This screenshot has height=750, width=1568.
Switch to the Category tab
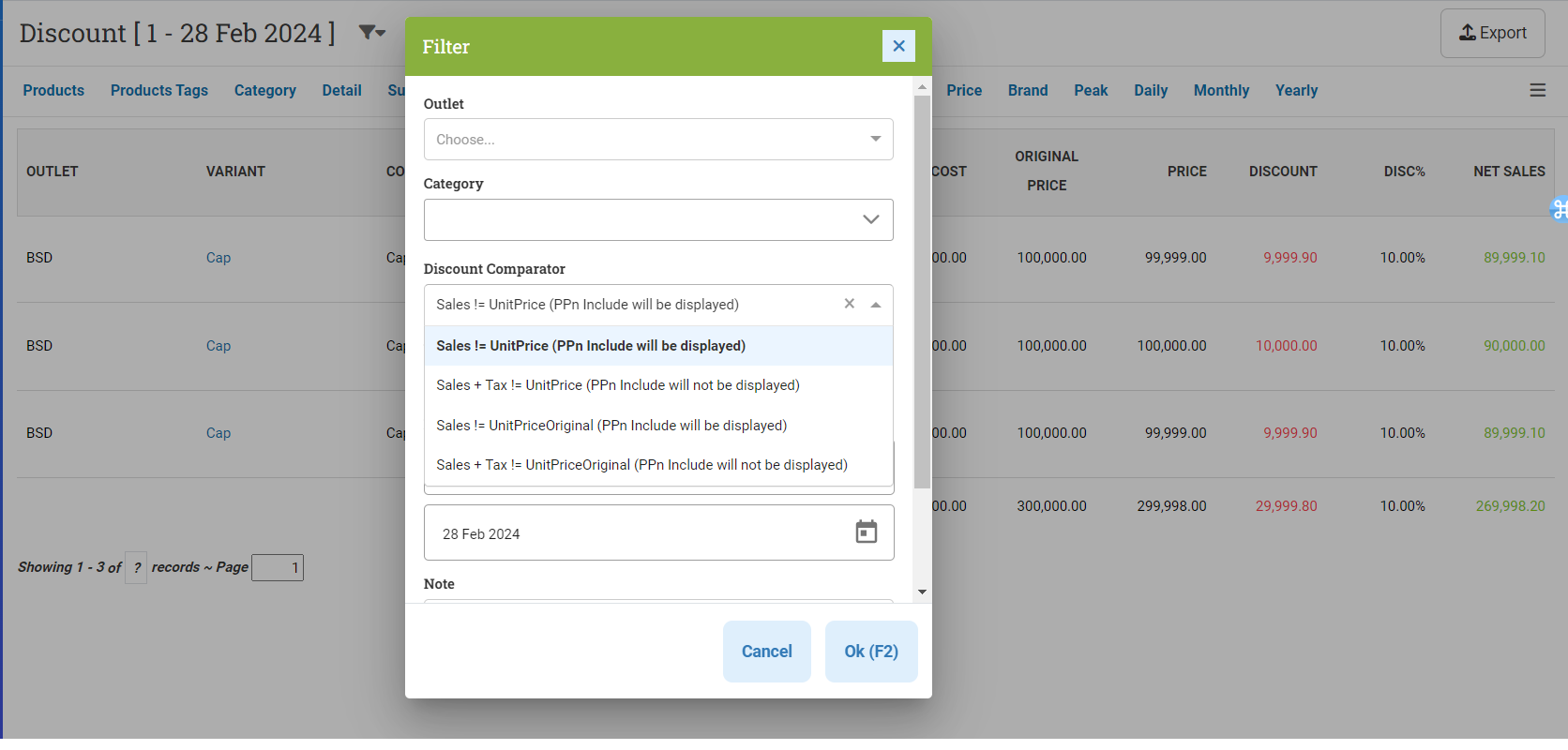tap(265, 90)
